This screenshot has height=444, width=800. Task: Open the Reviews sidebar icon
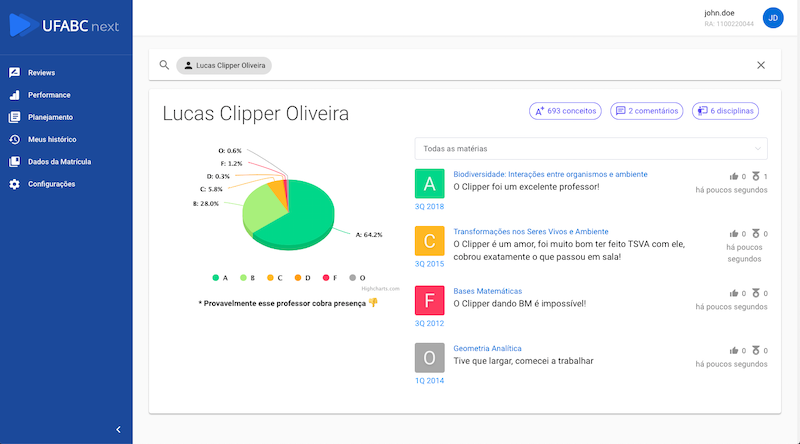14,72
